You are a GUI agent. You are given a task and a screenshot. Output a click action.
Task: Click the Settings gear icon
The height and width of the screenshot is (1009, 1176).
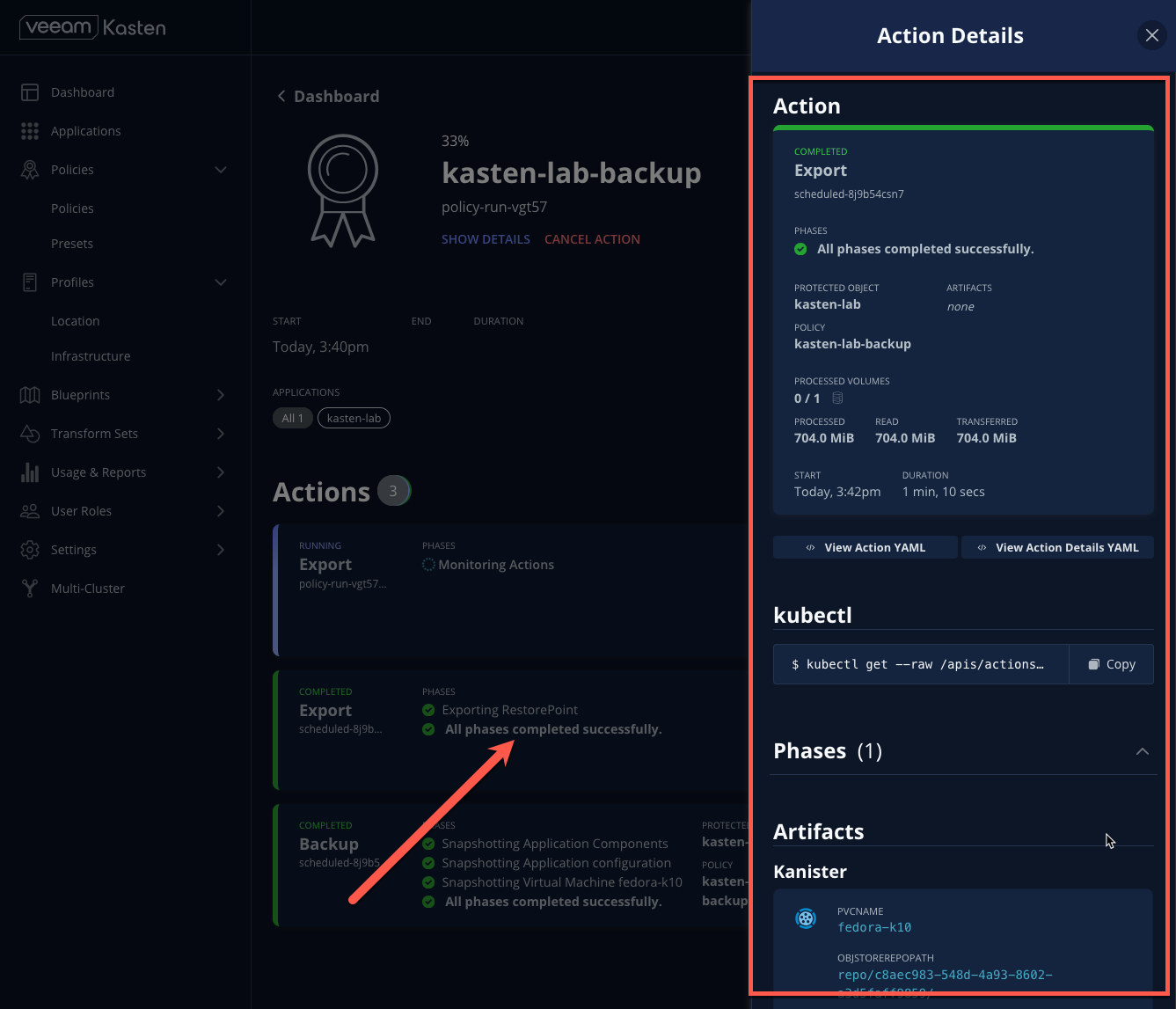click(x=30, y=550)
